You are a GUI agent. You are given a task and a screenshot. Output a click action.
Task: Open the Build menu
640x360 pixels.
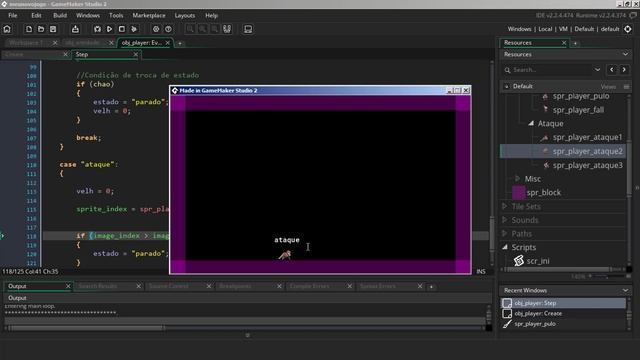click(60, 15)
